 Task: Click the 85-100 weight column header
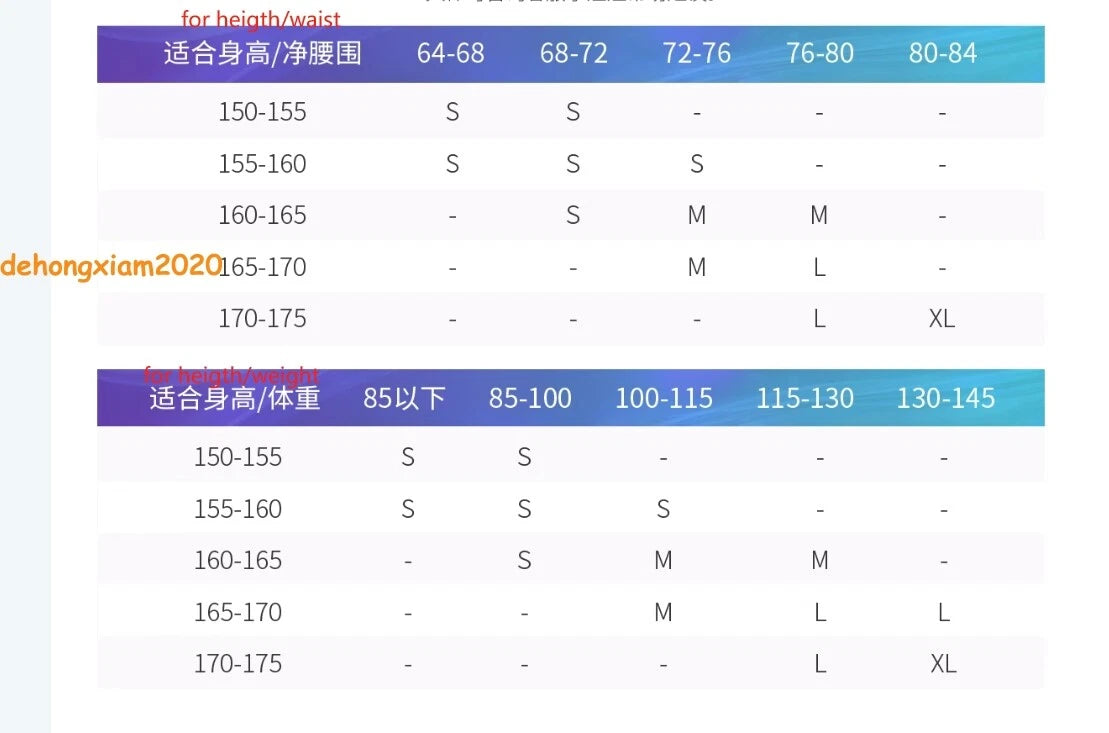[x=530, y=398]
